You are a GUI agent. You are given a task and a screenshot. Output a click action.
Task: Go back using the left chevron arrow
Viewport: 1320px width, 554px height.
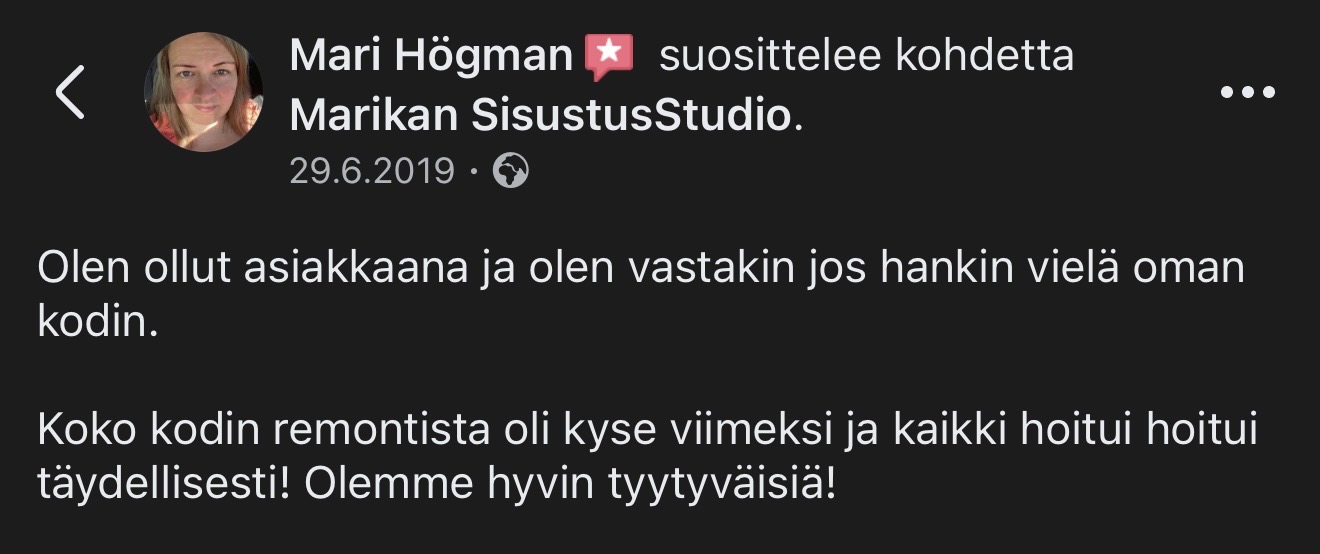tap(69, 93)
